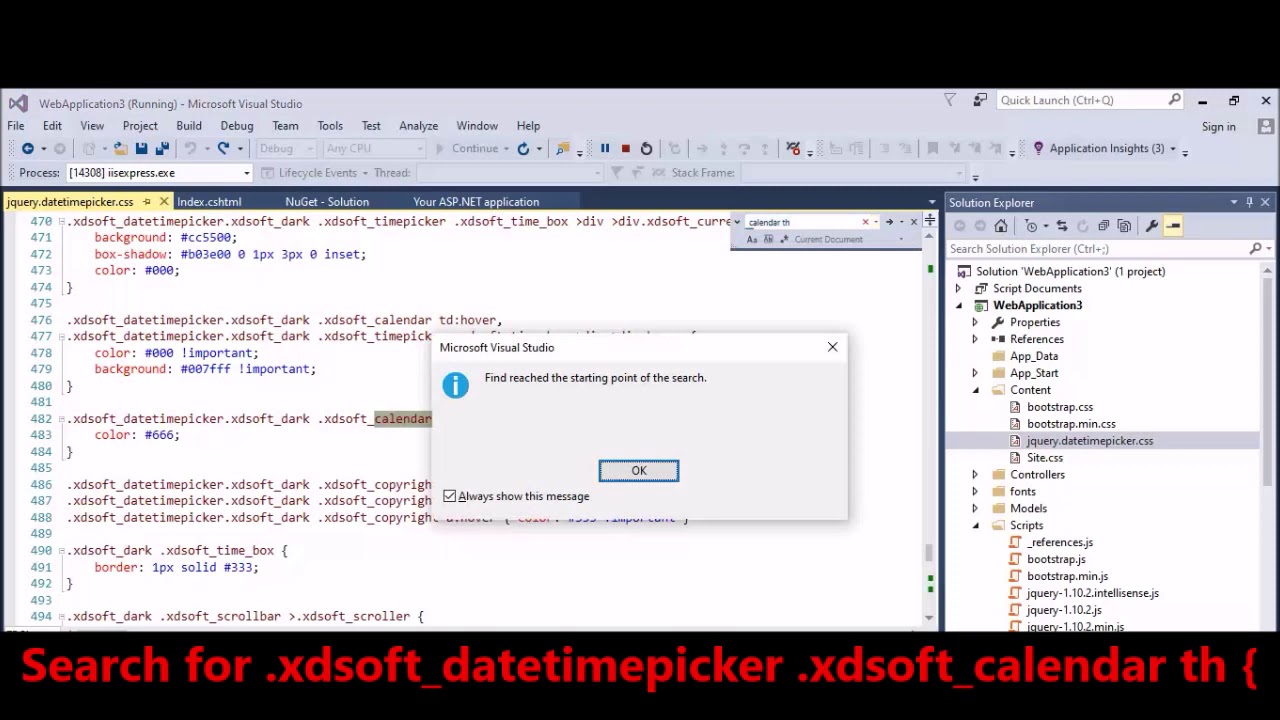
Task: Close the jquery.datetimepicker.css tab
Action: 164,202
